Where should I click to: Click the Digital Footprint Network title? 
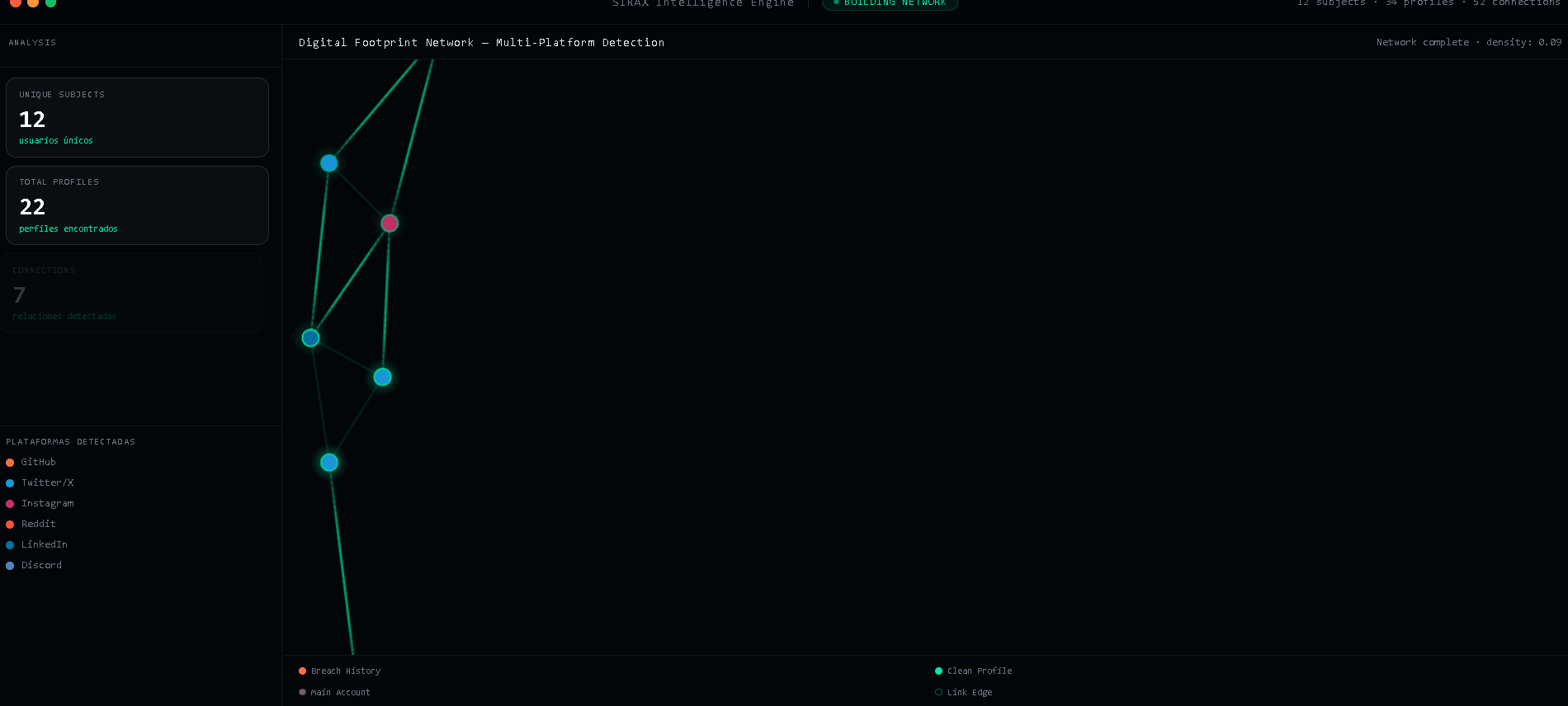coord(481,43)
